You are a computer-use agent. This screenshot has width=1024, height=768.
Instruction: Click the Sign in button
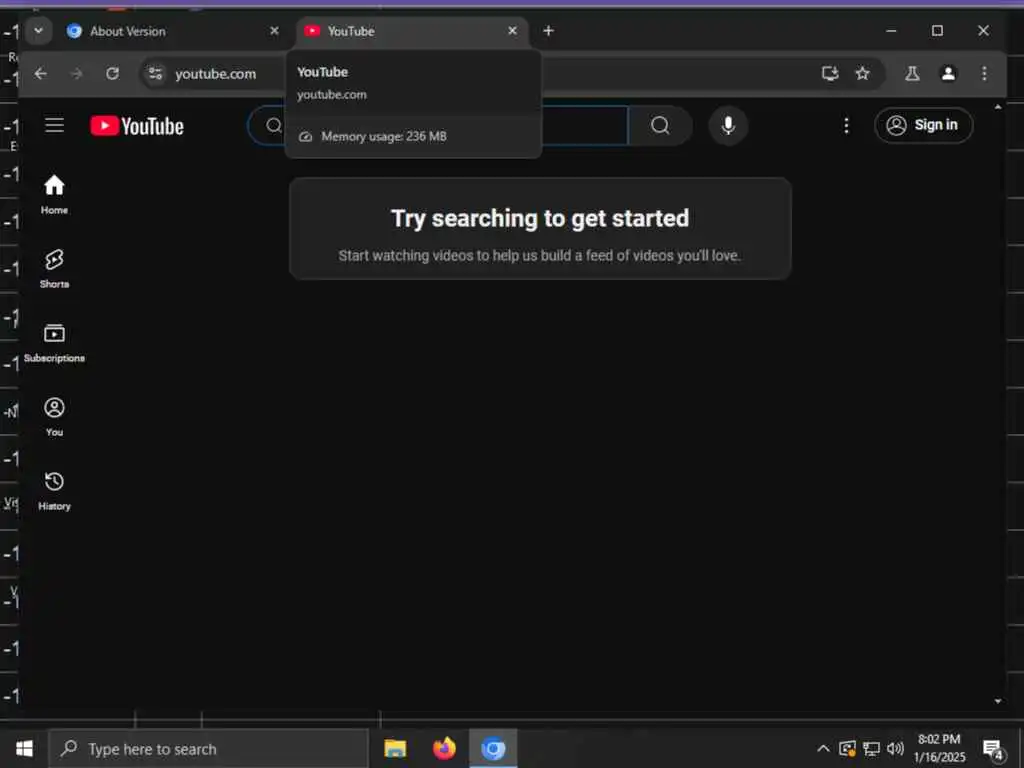click(923, 125)
